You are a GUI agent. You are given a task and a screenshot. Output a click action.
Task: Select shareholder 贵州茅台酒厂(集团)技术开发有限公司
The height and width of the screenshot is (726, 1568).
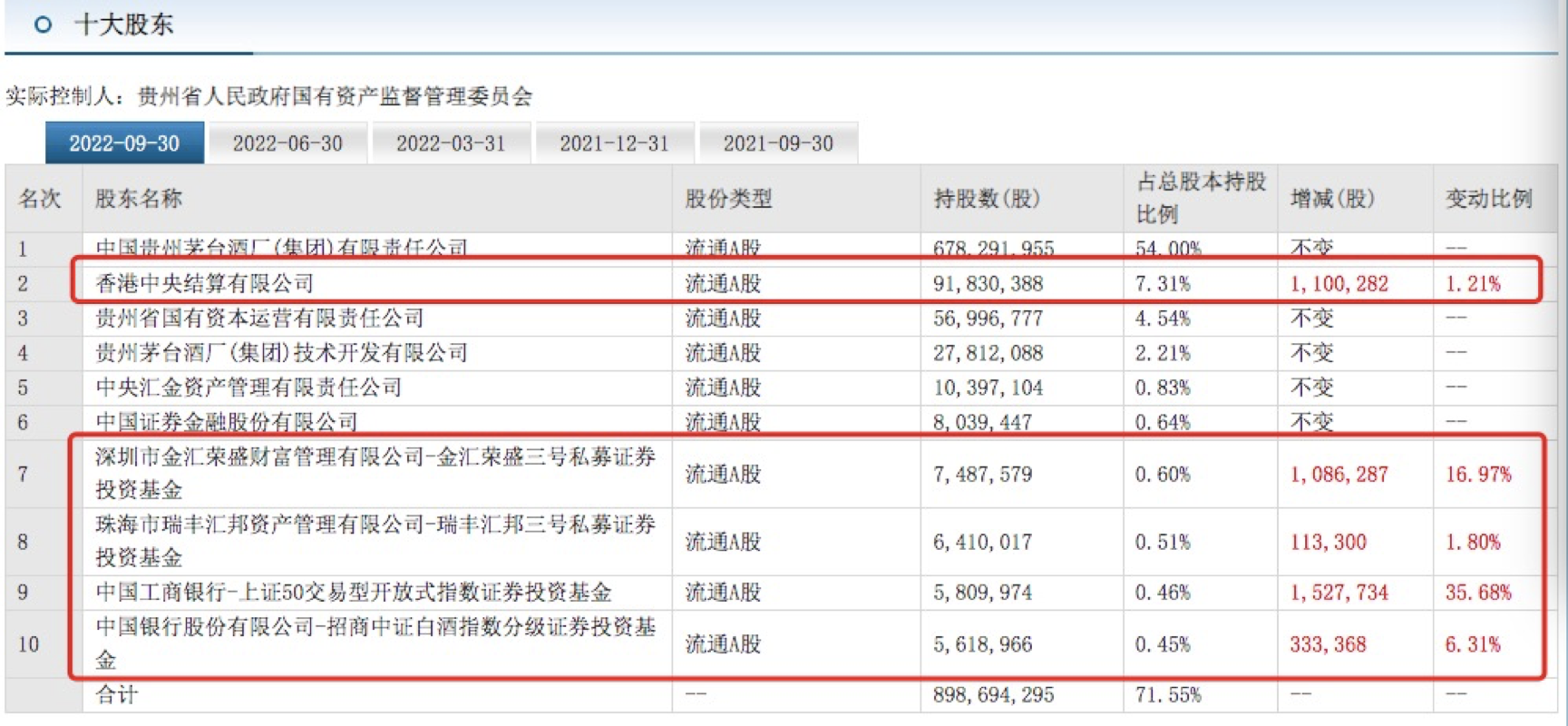[281, 352]
